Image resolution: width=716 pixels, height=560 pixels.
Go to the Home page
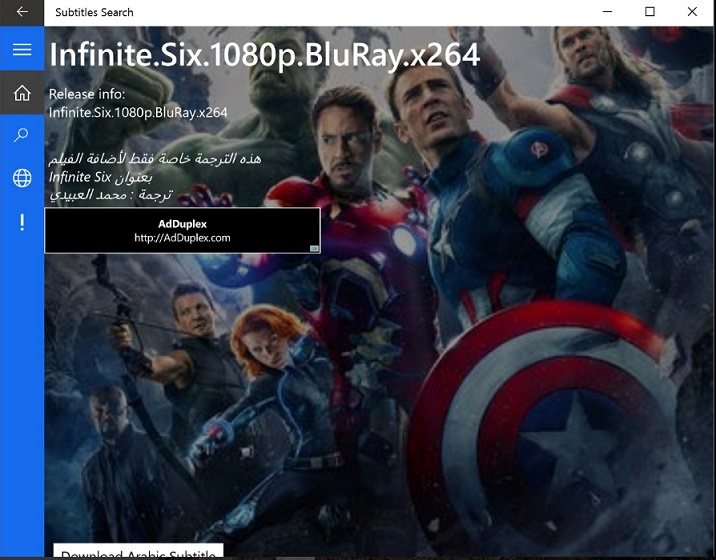[22, 93]
